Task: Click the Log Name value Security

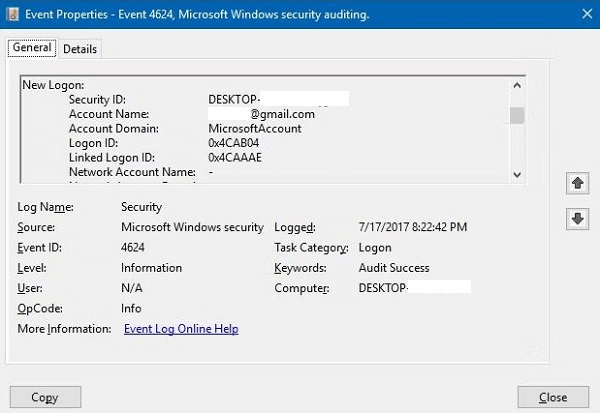Action: coord(141,207)
